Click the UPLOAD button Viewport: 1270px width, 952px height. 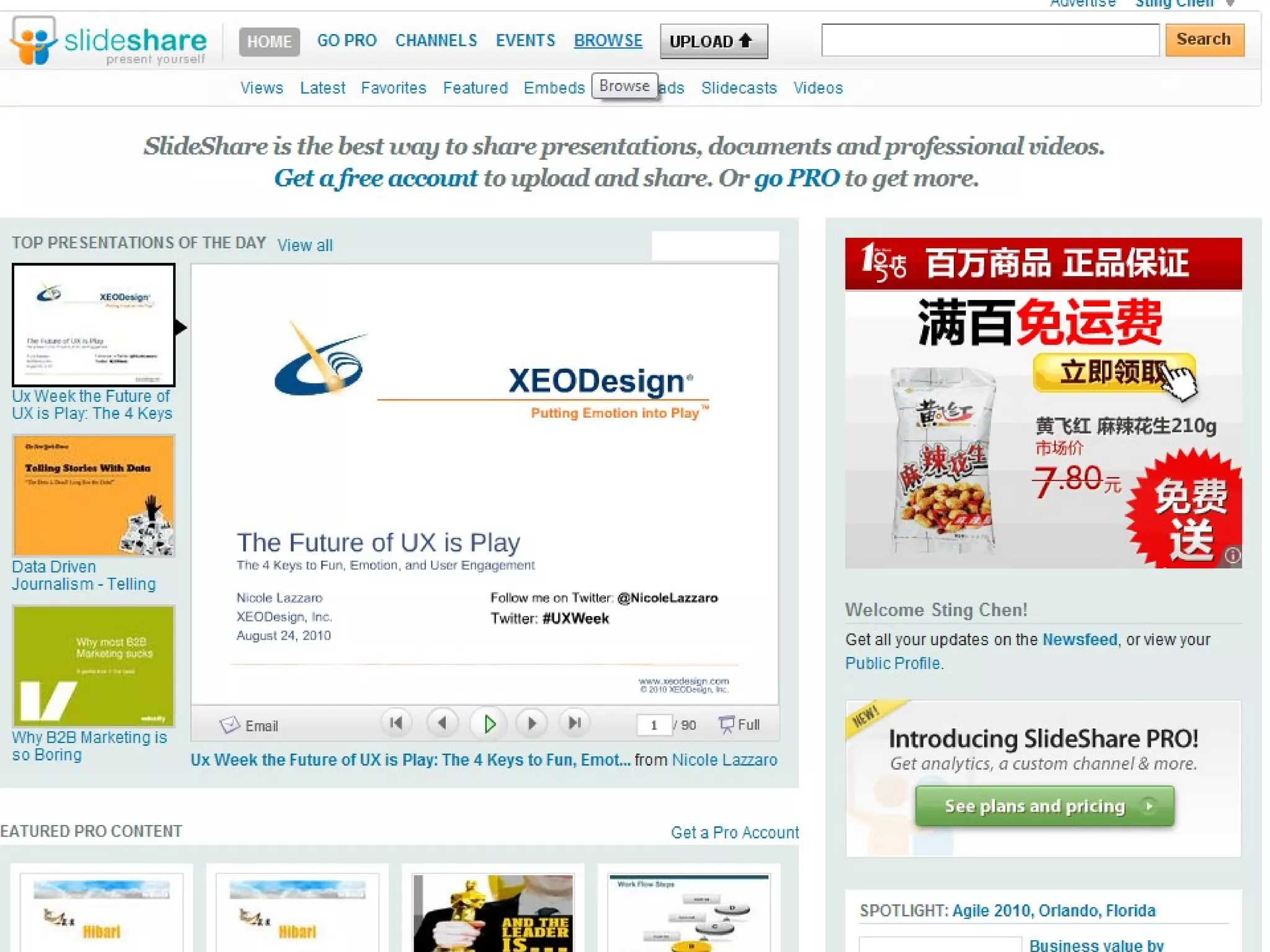(x=713, y=42)
